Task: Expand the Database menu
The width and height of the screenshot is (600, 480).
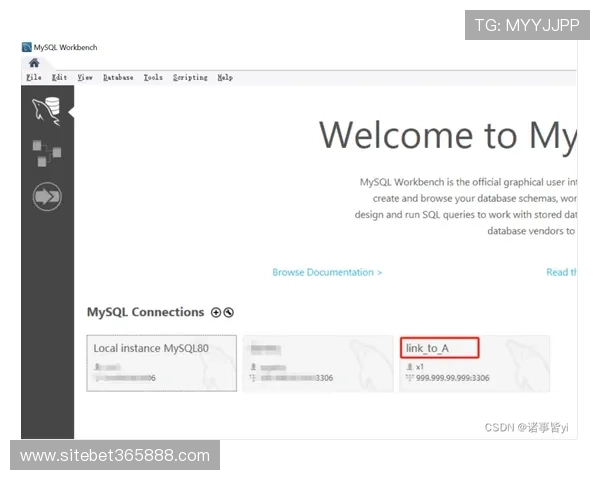Action: coord(118,77)
